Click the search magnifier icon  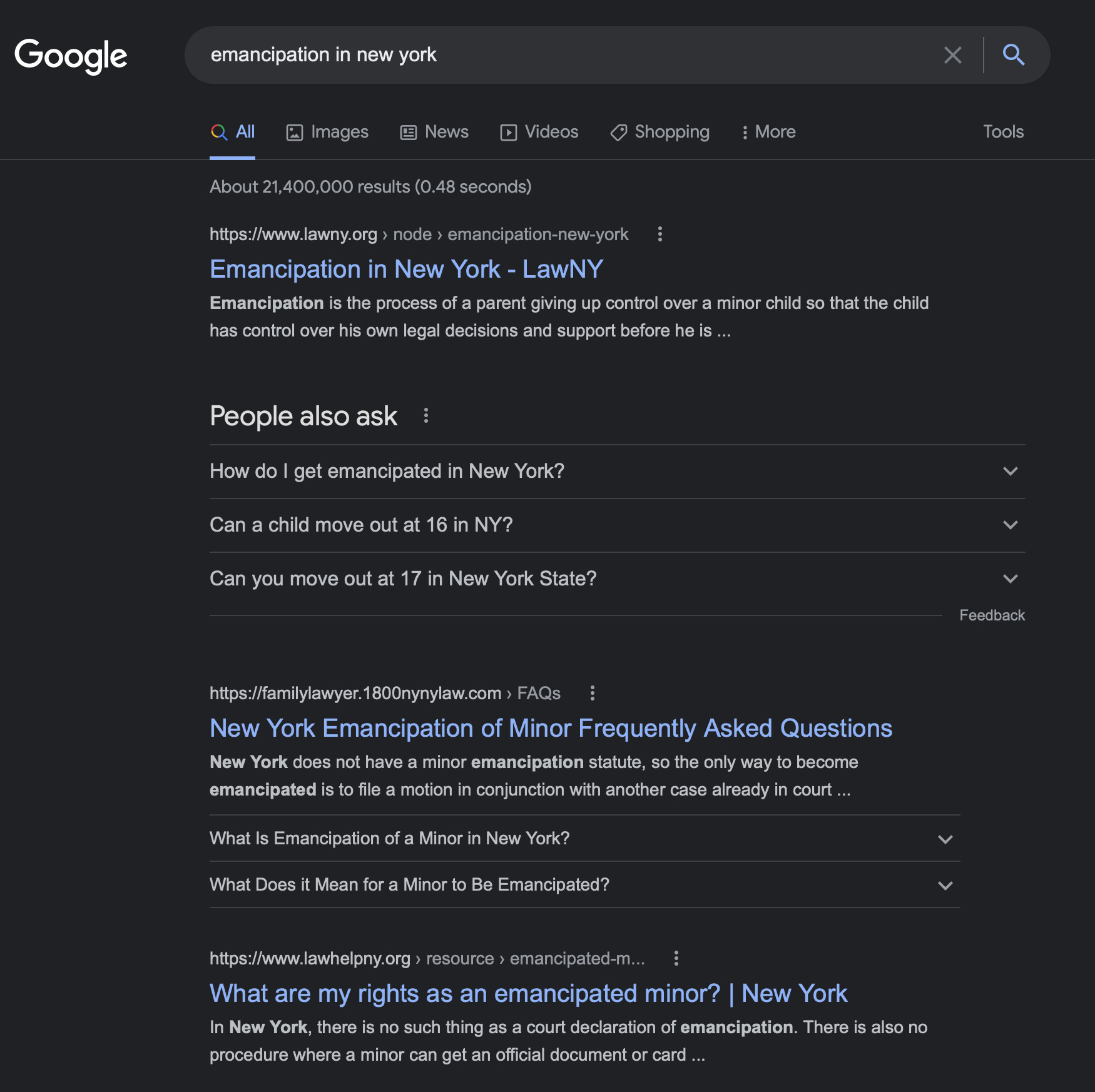click(x=1014, y=55)
